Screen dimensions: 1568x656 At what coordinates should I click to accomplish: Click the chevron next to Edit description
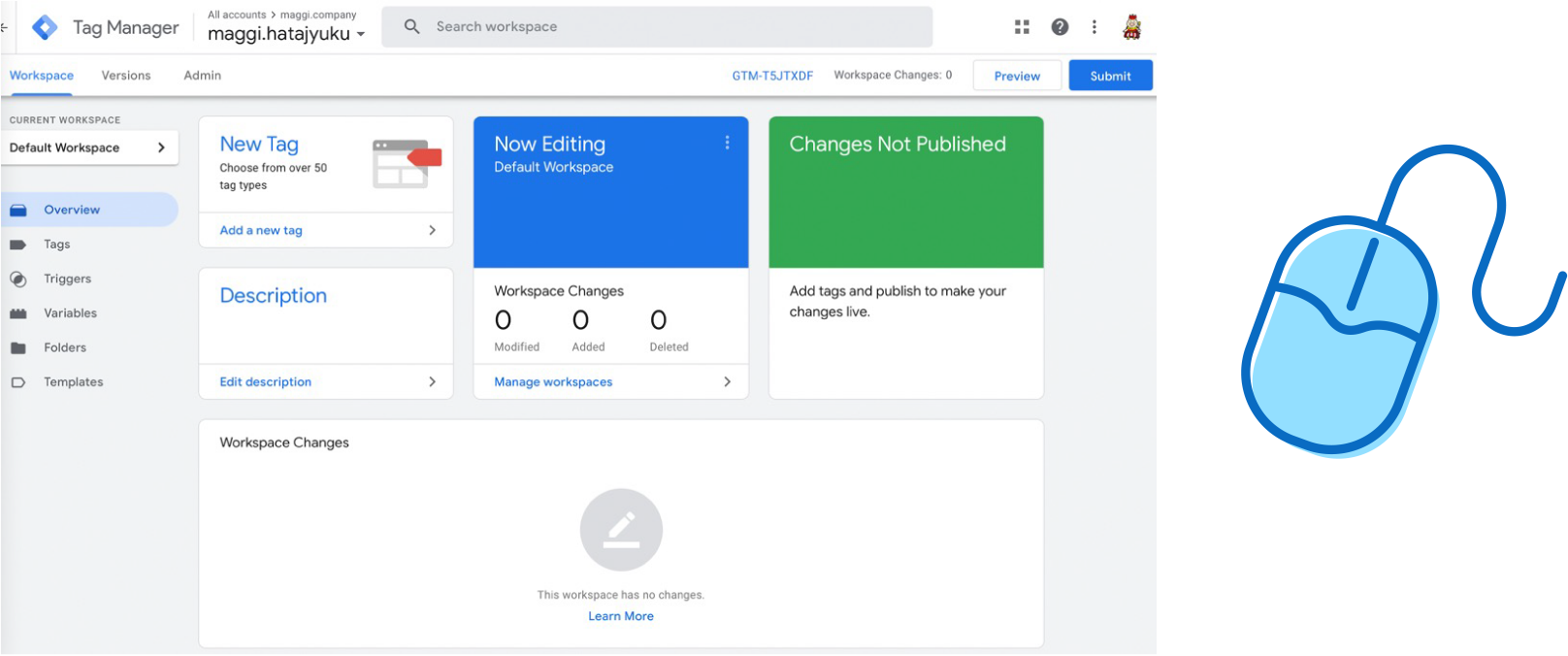432,381
